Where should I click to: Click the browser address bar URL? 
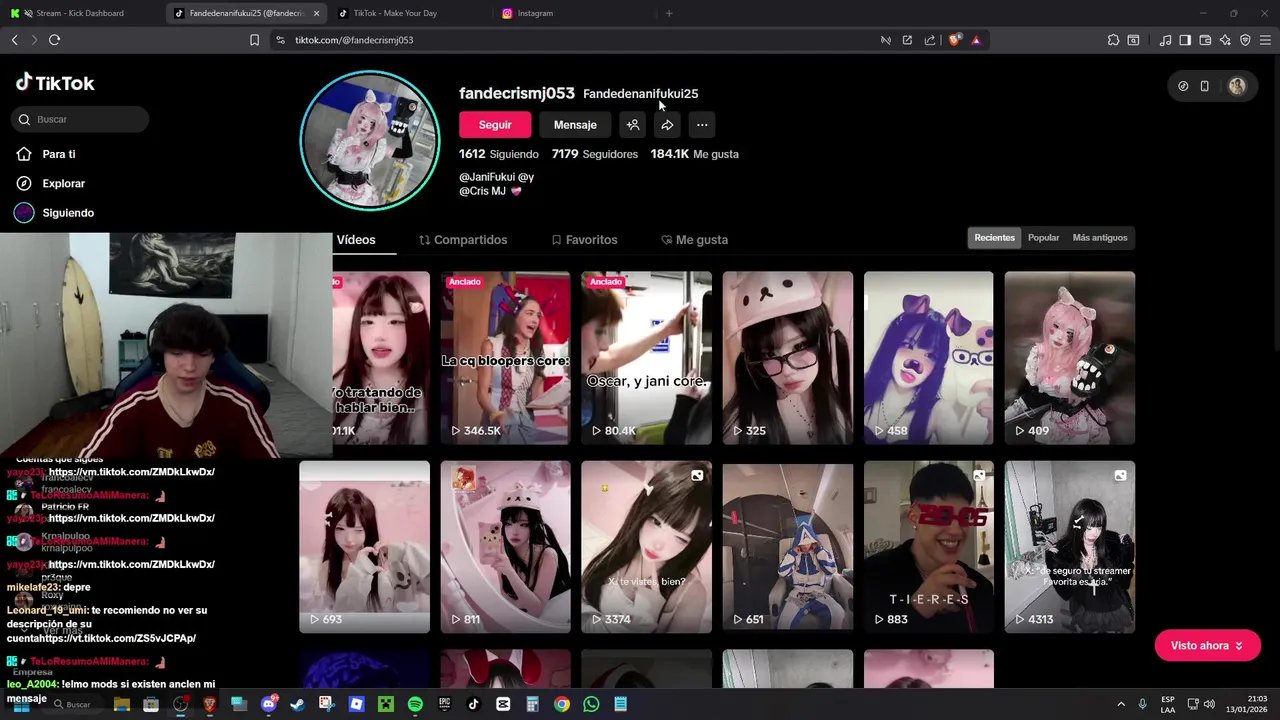click(x=354, y=40)
